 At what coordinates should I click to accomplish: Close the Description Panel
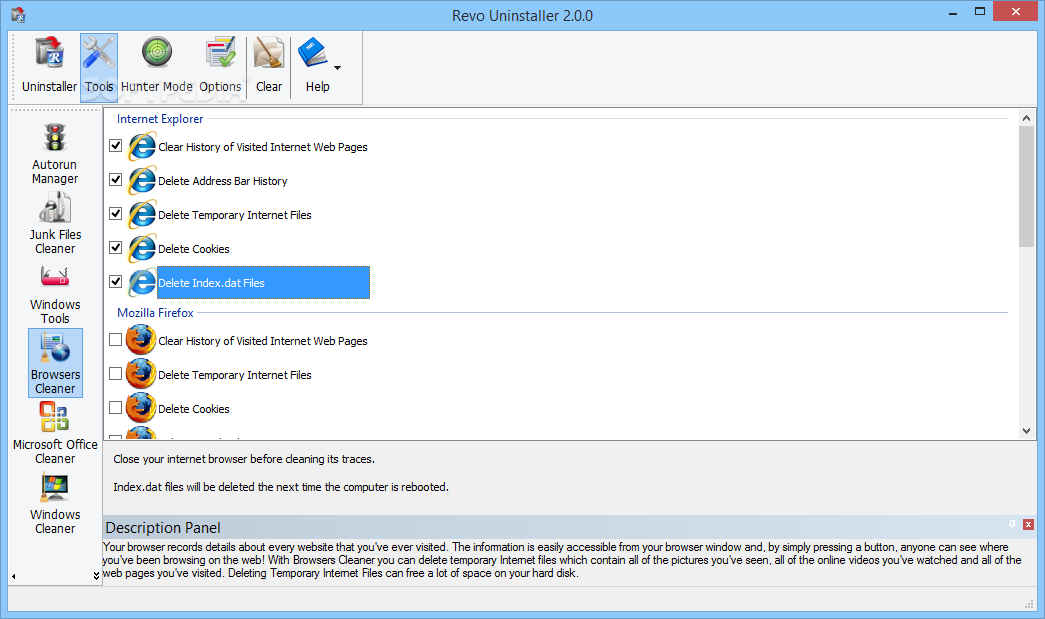pyautogui.click(x=1028, y=524)
